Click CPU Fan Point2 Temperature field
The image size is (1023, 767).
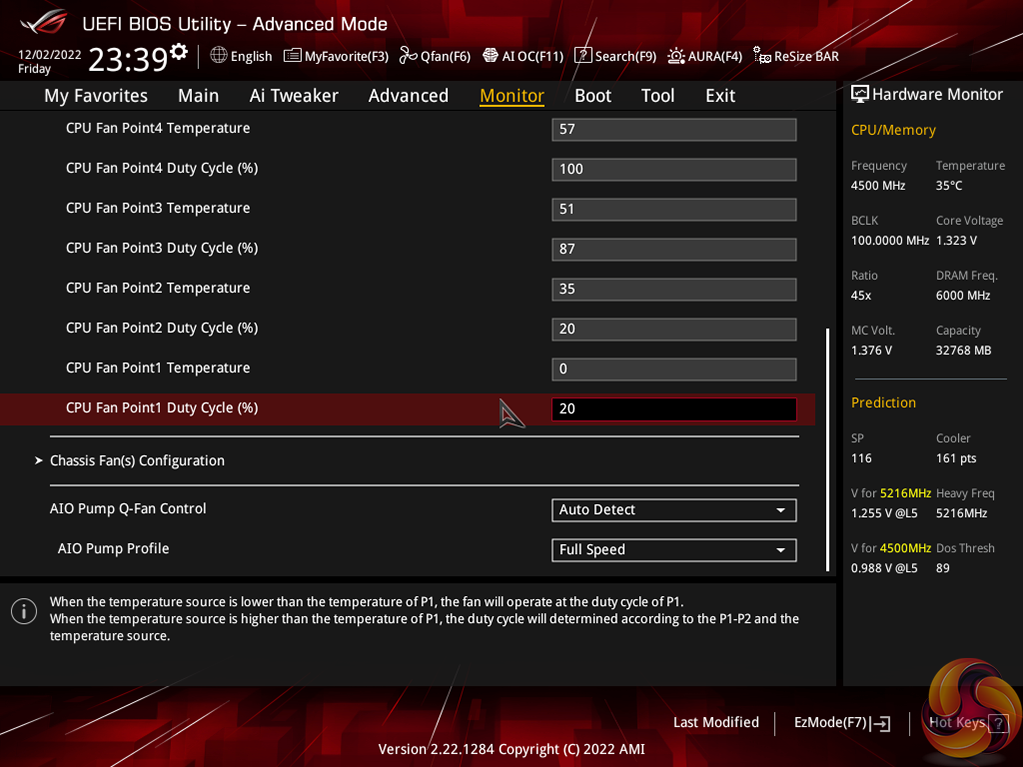click(x=674, y=289)
